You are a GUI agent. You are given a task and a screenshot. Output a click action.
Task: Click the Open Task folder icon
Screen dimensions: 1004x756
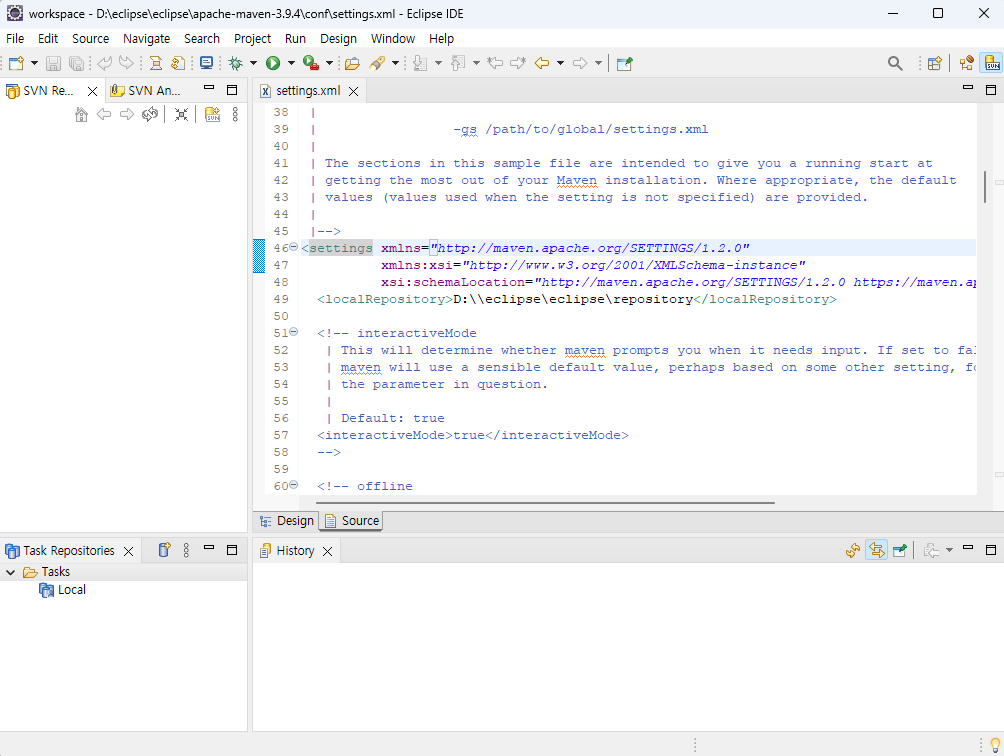pos(352,63)
